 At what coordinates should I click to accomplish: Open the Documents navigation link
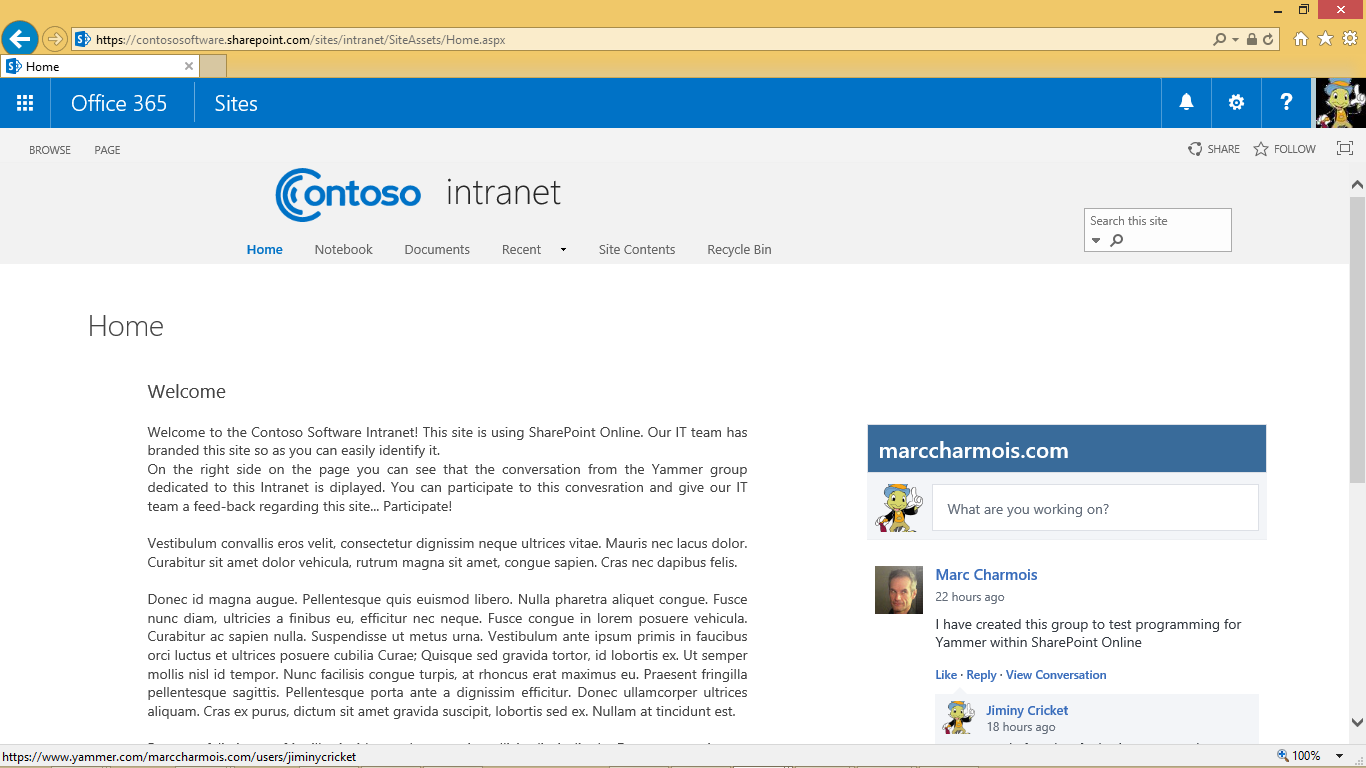tap(437, 250)
